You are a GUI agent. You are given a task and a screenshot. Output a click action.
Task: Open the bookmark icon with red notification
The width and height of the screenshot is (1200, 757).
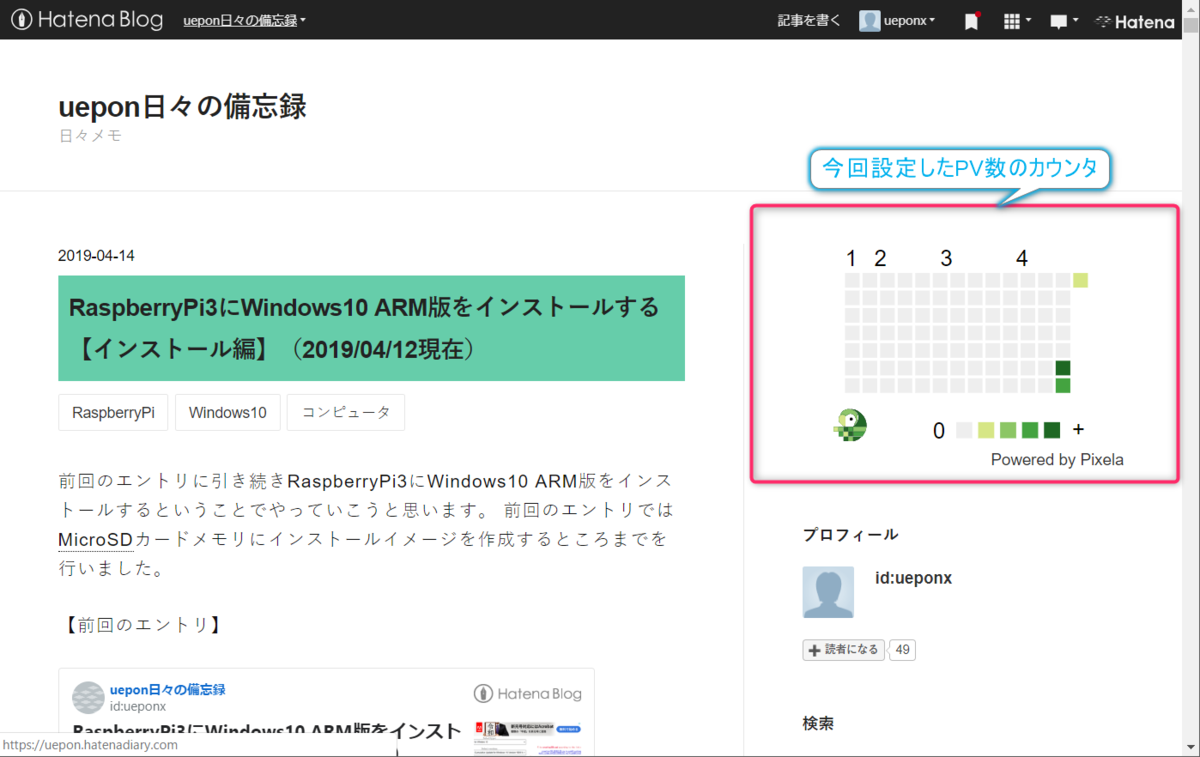(x=972, y=20)
